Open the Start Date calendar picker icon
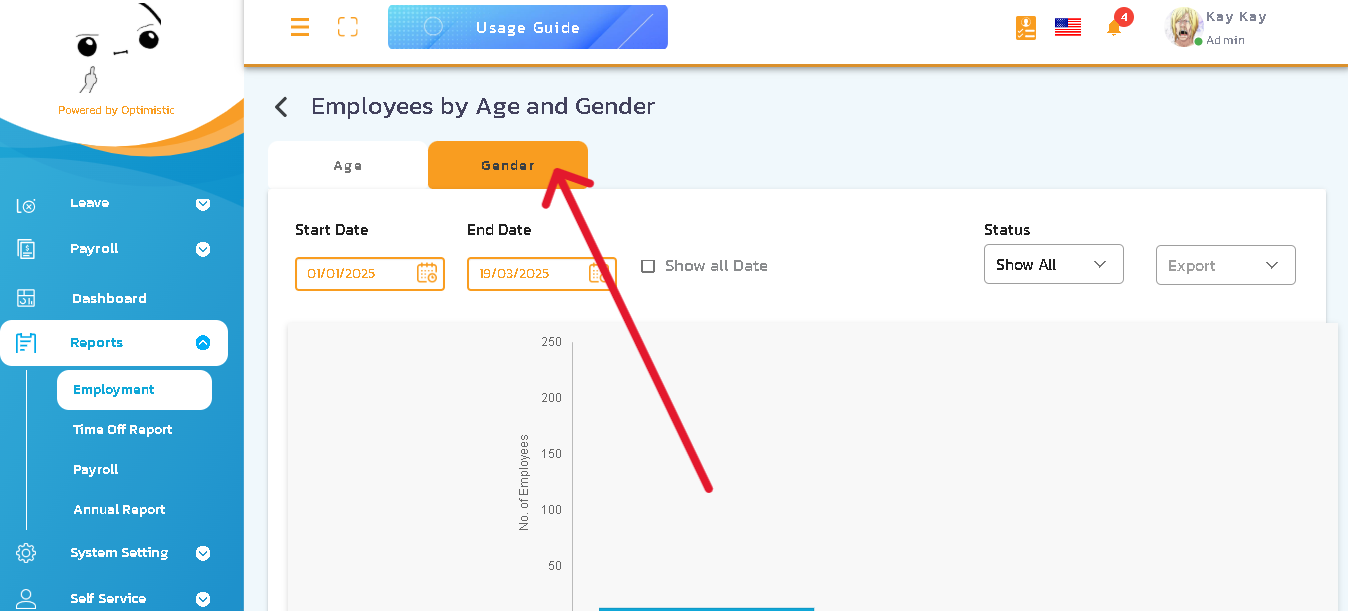1348x611 pixels. point(427,273)
